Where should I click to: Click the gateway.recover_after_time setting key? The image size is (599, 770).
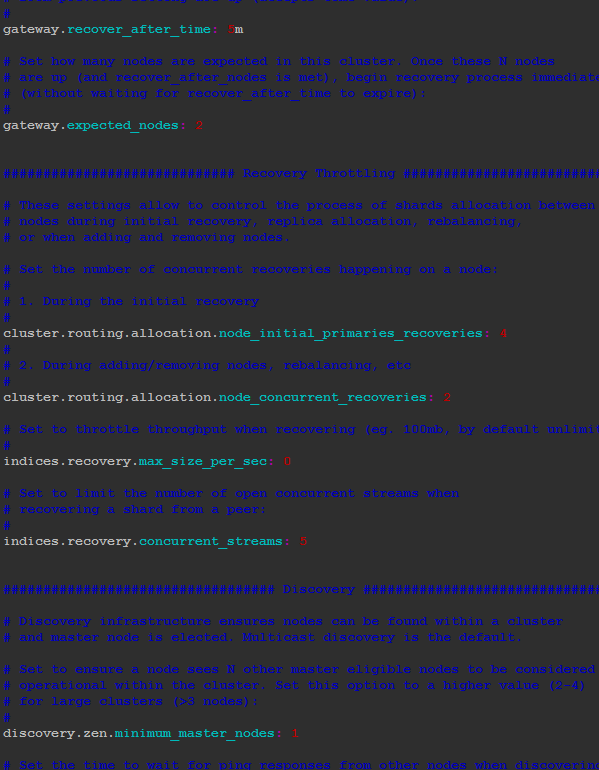click(x=107, y=29)
